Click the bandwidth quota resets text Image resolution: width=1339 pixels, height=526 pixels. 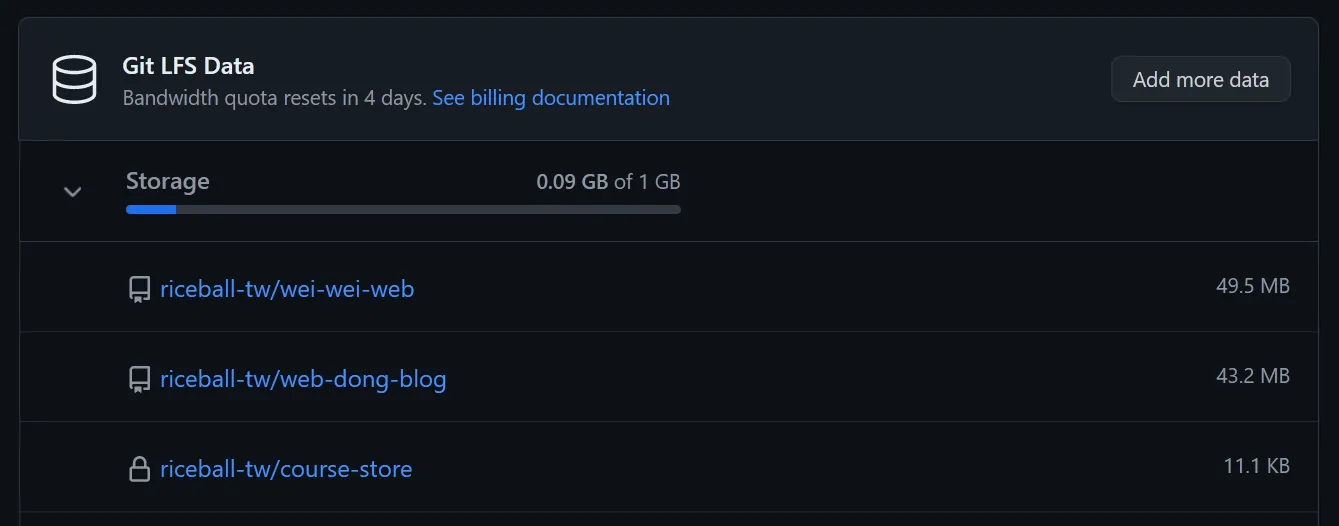click(x=274, y=98)
